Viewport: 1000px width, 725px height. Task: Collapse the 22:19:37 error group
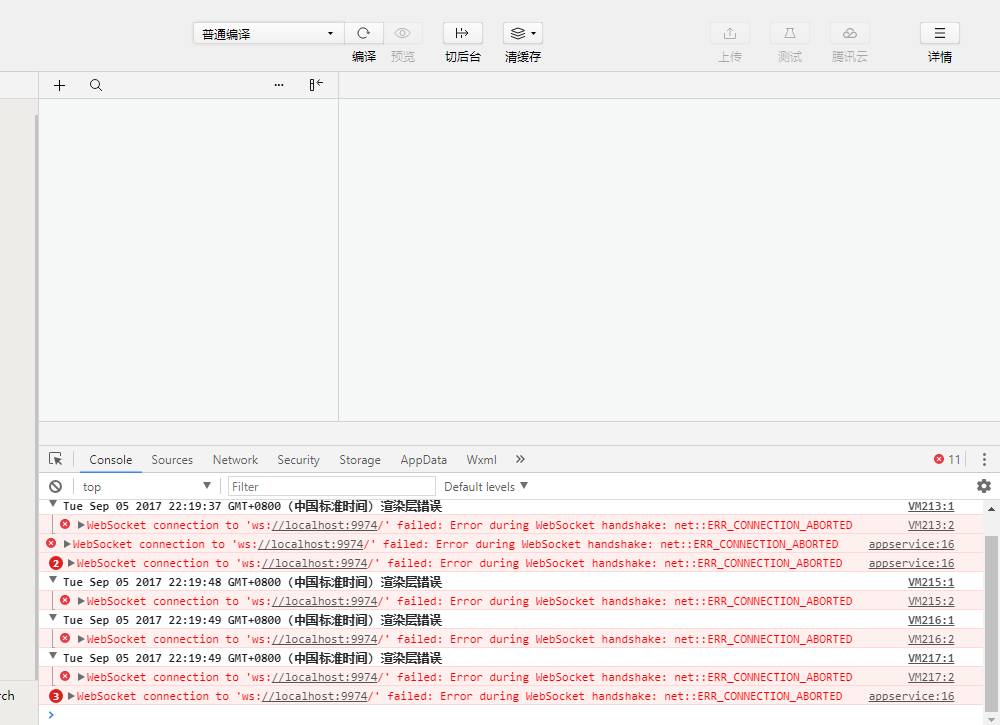tap(54, 504)
